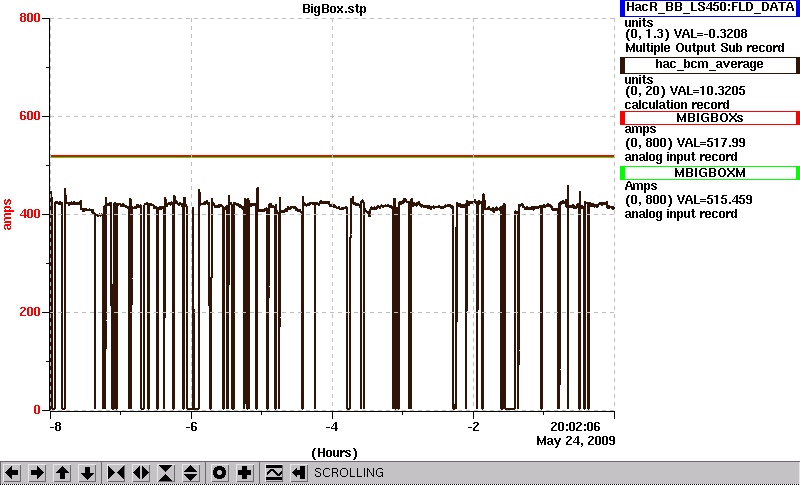
Task: Click the vertical zoom-in hourglass icon
Action: (x=166, y=473)
